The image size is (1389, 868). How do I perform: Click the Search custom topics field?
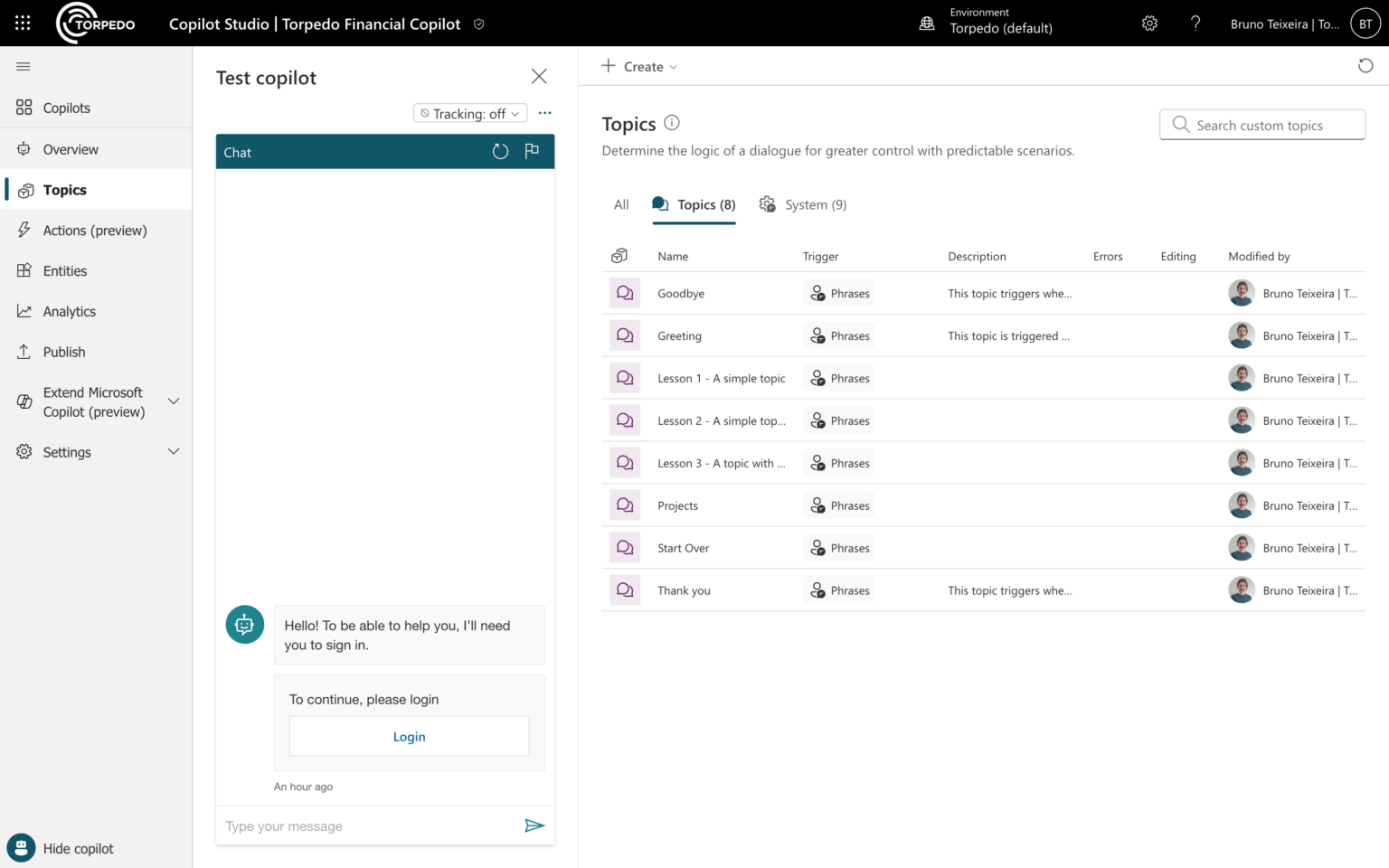1261,125
